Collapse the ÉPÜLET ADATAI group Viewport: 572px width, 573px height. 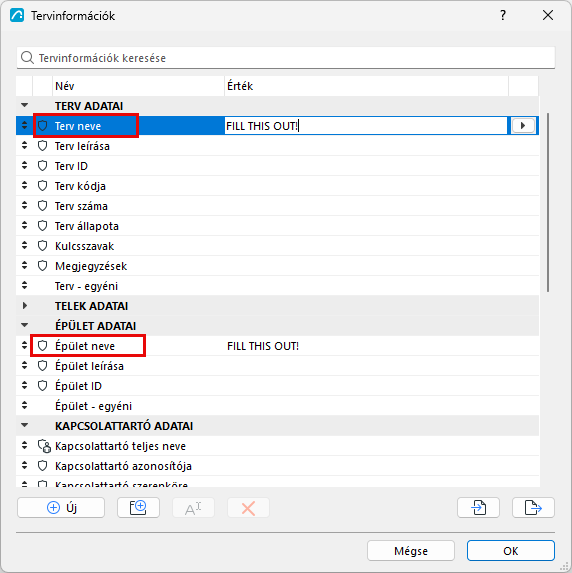coord(24,325)
